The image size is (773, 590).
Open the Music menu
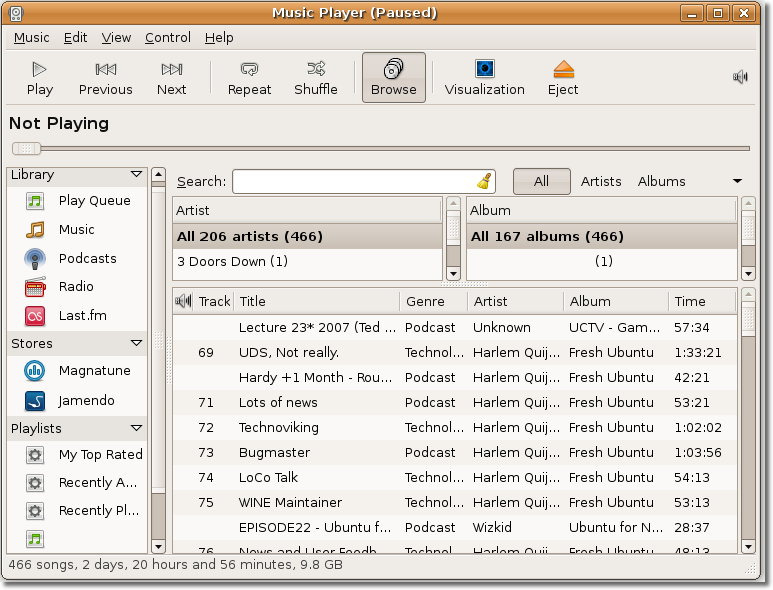pos(32,37)
